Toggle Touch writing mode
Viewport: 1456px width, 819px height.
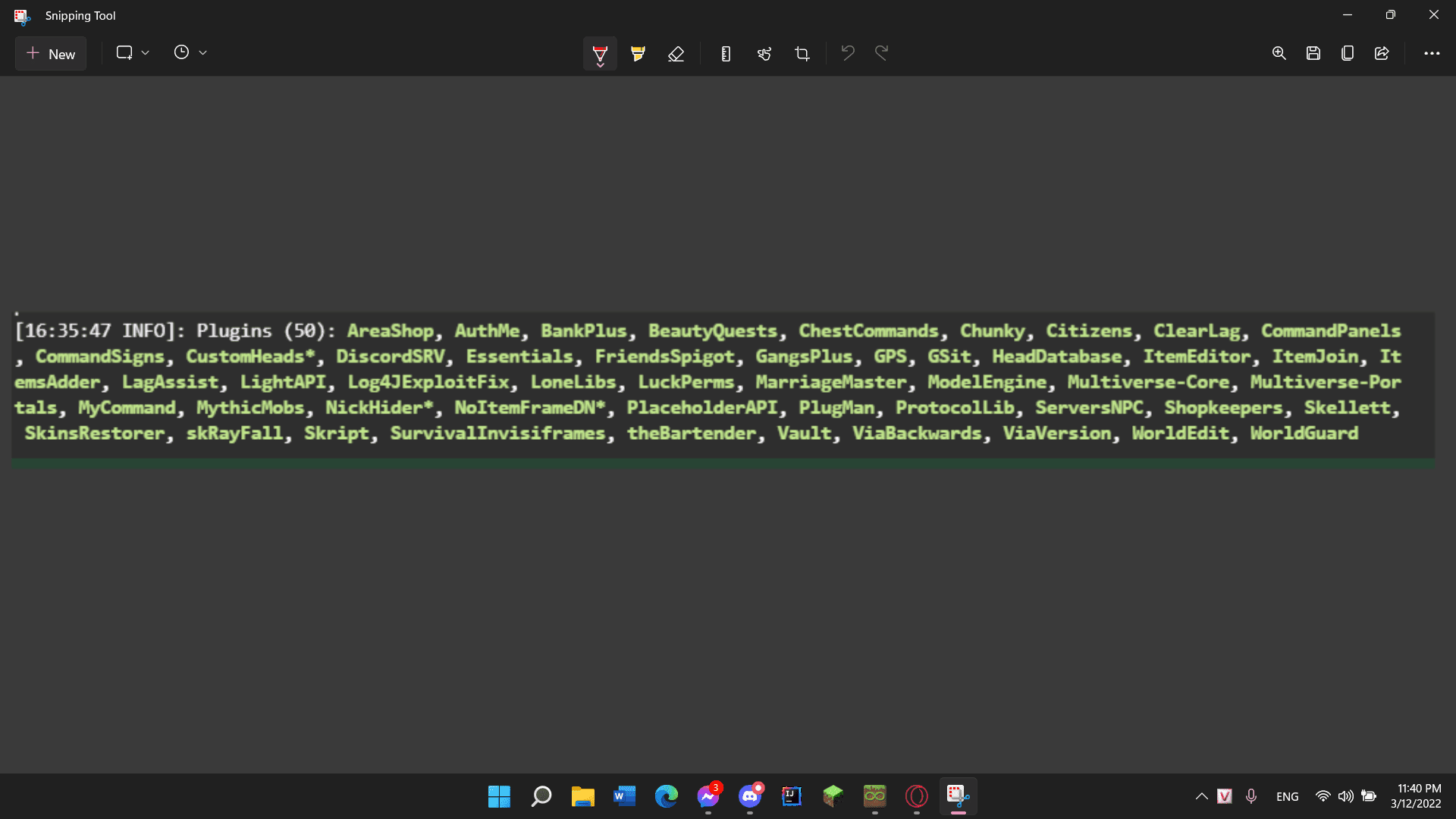click(x=764, y=53)
